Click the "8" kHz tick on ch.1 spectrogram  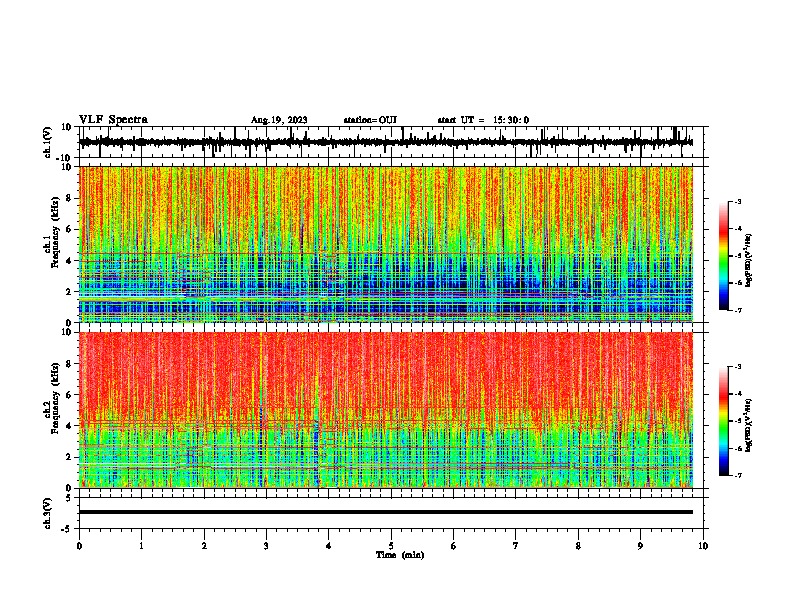(69, 198)
